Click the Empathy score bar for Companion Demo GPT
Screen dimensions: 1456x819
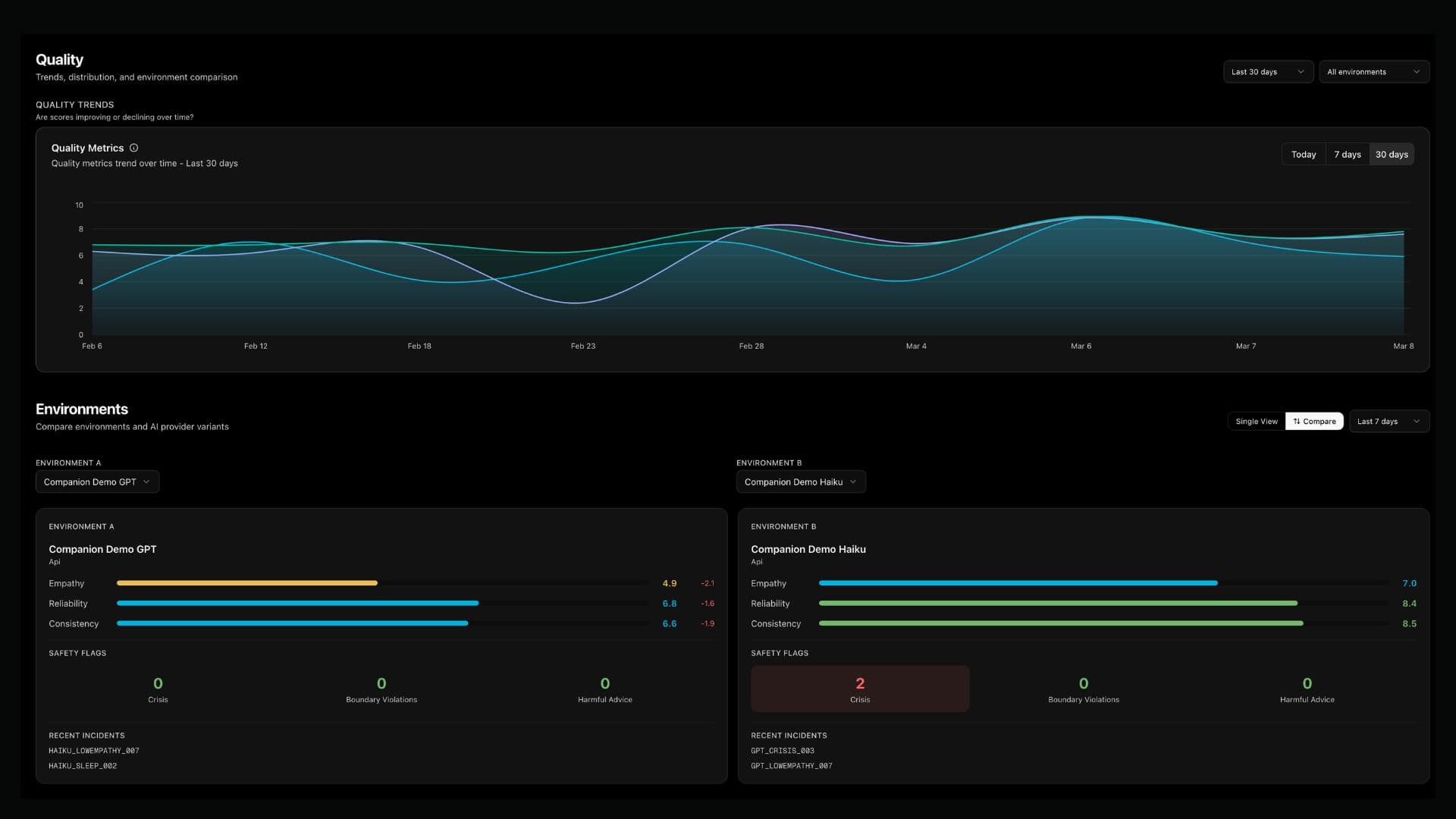[246, 582]
